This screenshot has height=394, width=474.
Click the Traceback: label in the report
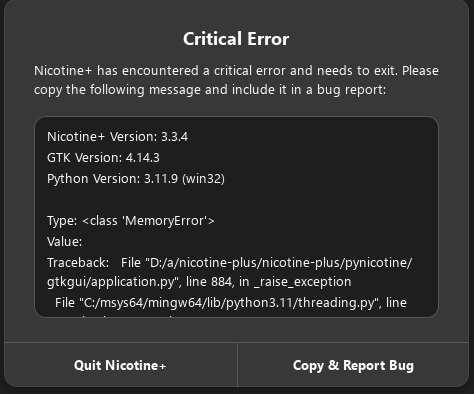(78, 263)
